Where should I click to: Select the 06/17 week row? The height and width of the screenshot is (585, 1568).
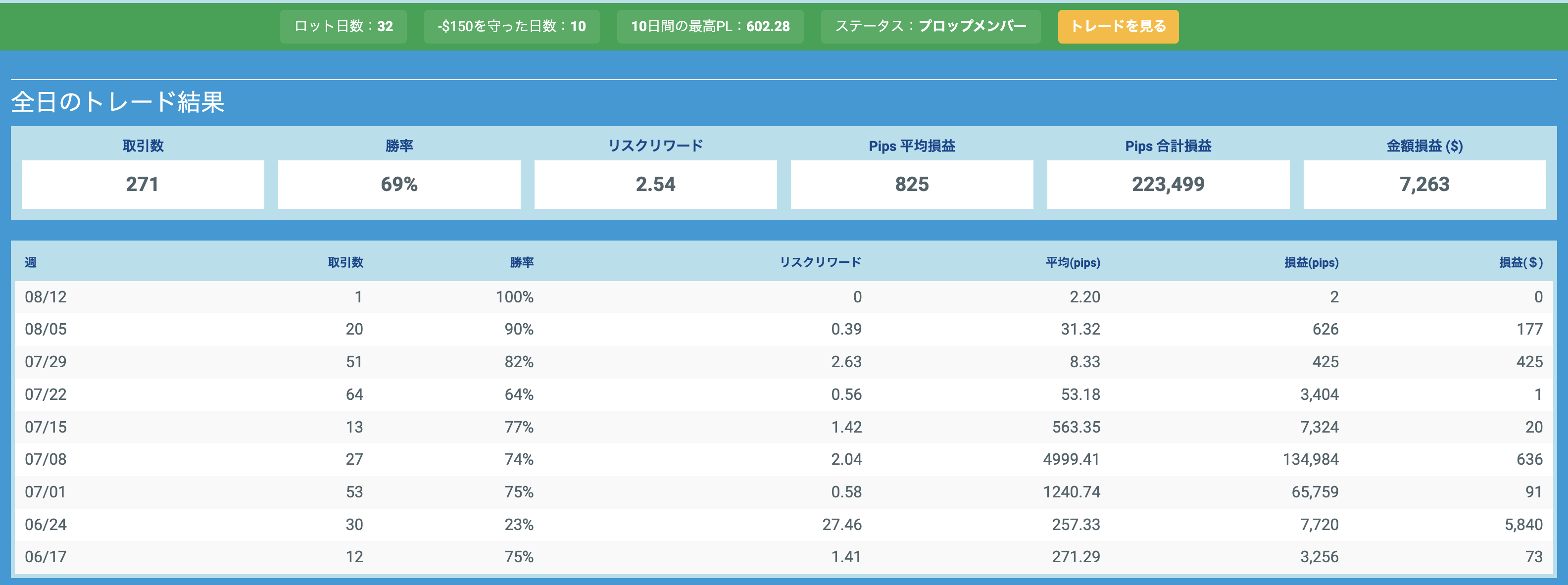tap(784, 557)
